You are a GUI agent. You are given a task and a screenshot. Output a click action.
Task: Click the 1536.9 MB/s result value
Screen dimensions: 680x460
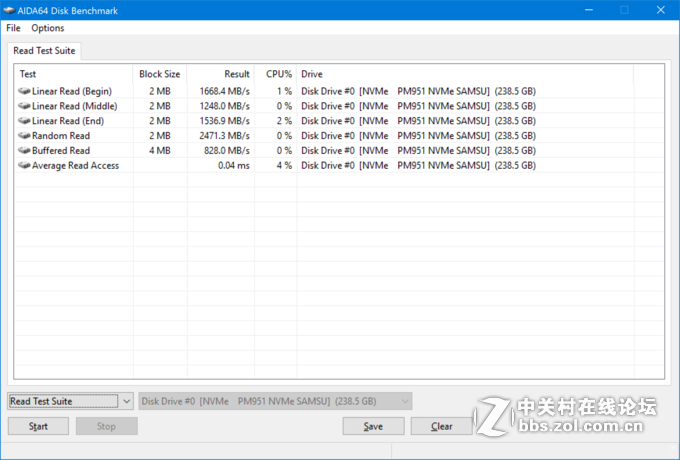(225, 121)
